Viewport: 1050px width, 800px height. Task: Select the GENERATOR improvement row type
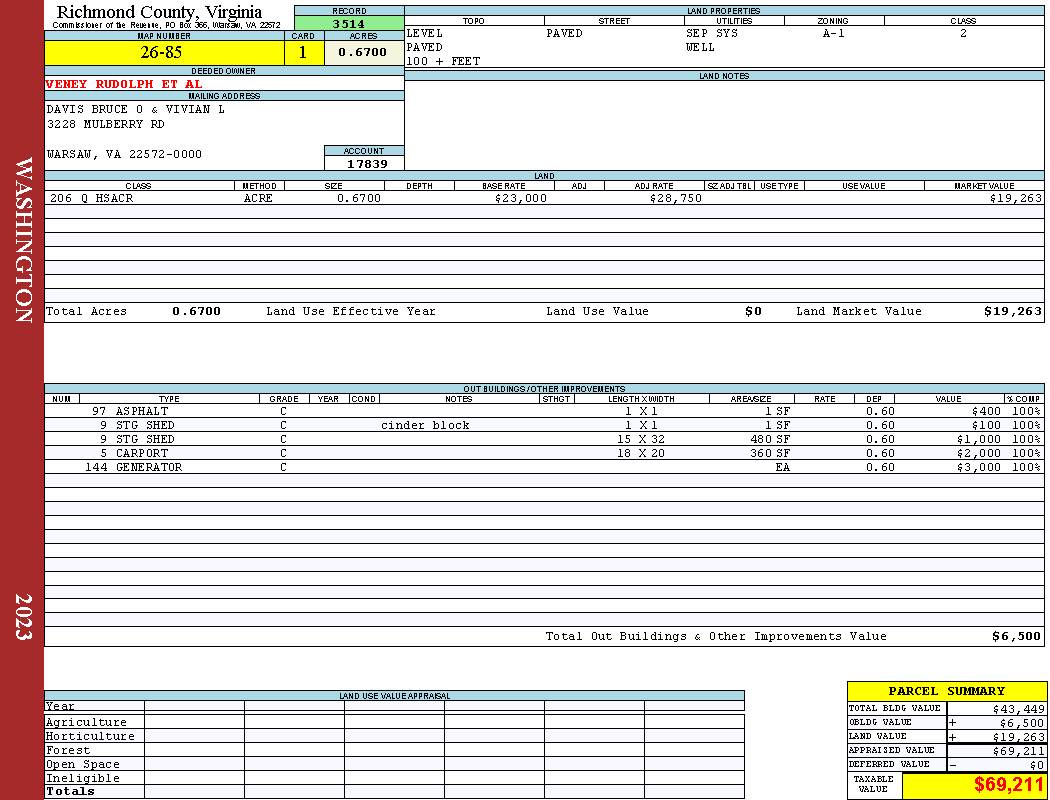point(149,467)
